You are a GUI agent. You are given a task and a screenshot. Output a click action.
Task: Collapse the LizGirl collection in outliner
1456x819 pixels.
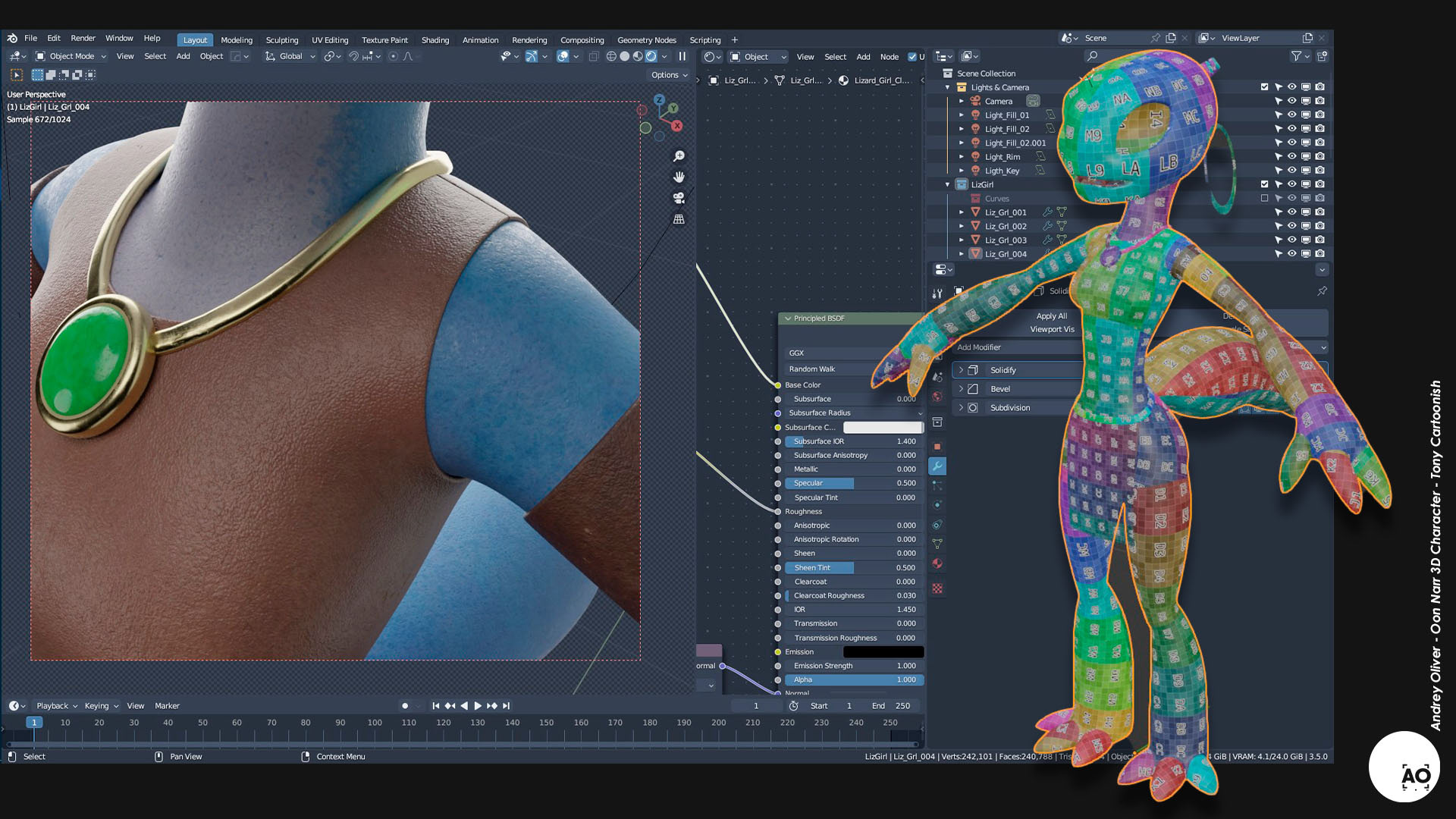click(947, 184)
